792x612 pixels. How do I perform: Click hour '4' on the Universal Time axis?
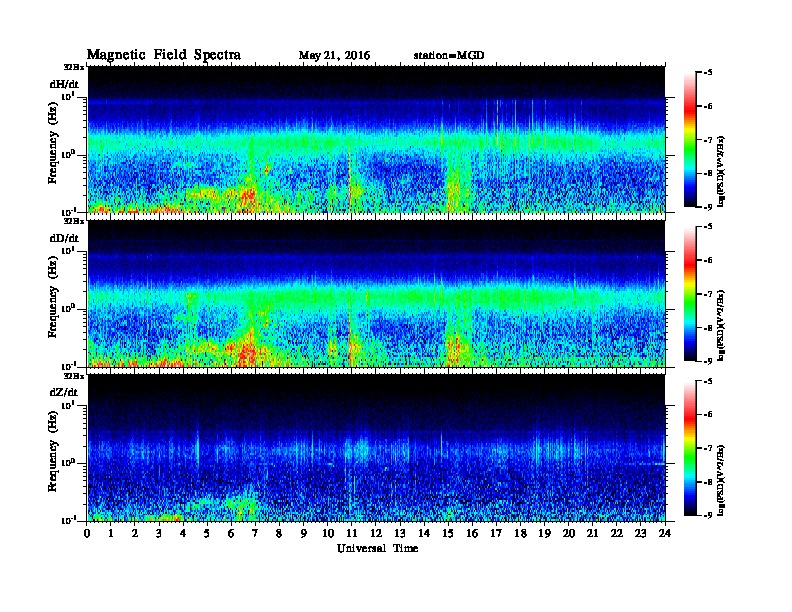point(183,533)
